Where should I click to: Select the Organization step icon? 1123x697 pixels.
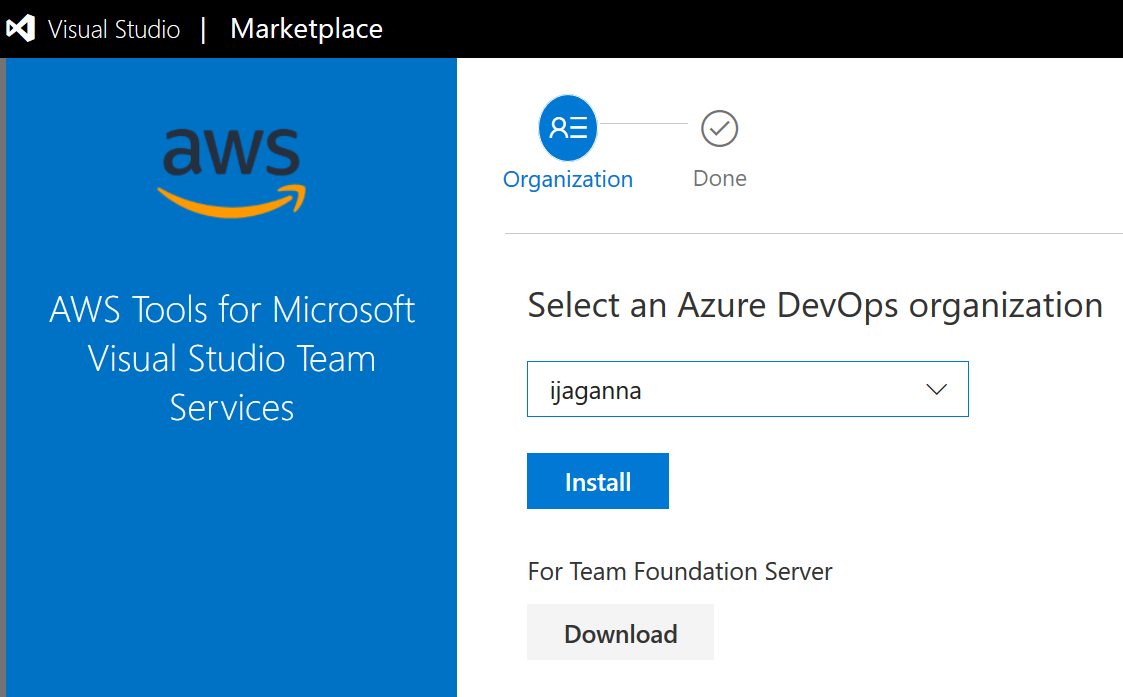pyautogui.click(x=568, y=128)
